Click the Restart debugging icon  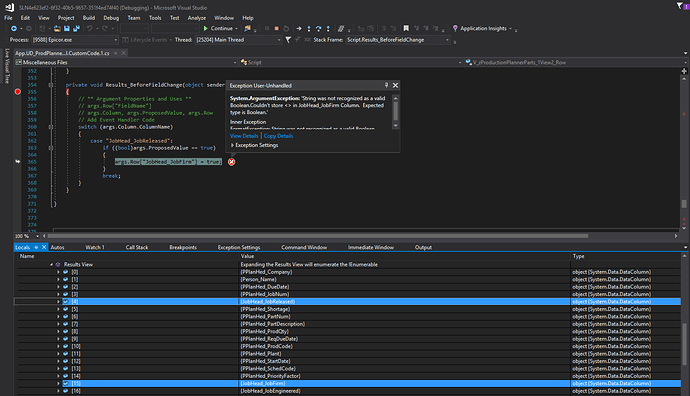tap(286, 29)
